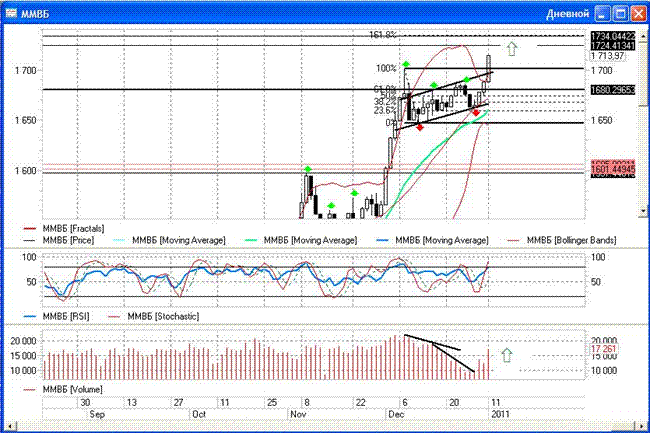Click the 1734.04422 price level label
The image size is (650, 433).
click(x=613, y=36)
